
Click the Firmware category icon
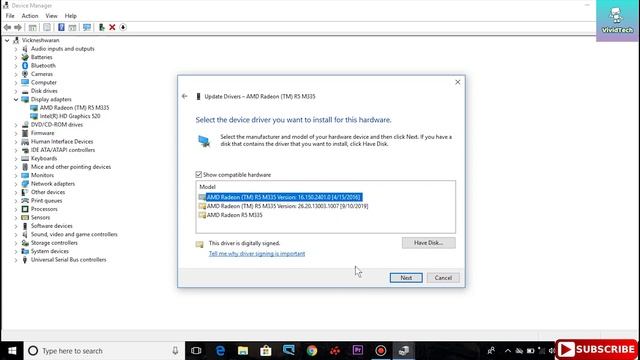(x=25, y=133)
